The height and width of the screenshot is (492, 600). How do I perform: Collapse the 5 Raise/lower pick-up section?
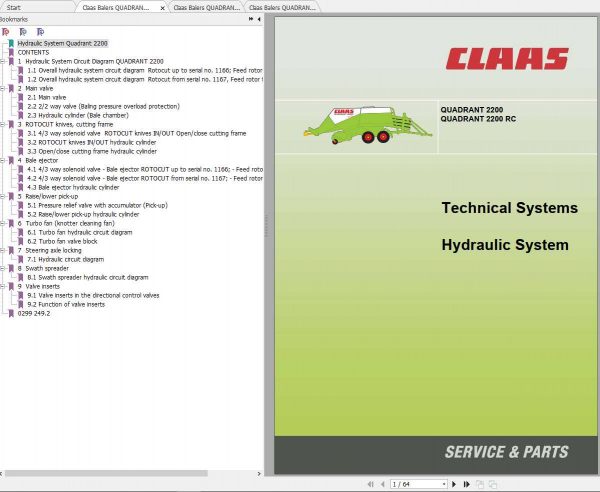pos(2,196)
